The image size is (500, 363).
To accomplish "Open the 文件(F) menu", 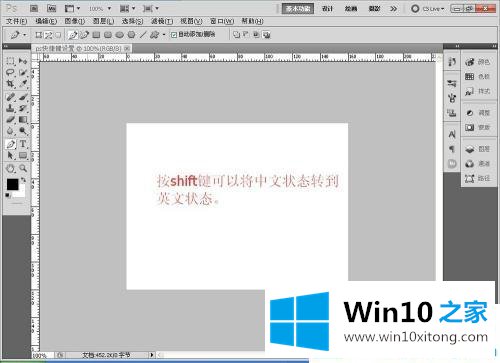I will tap(16, 21).
